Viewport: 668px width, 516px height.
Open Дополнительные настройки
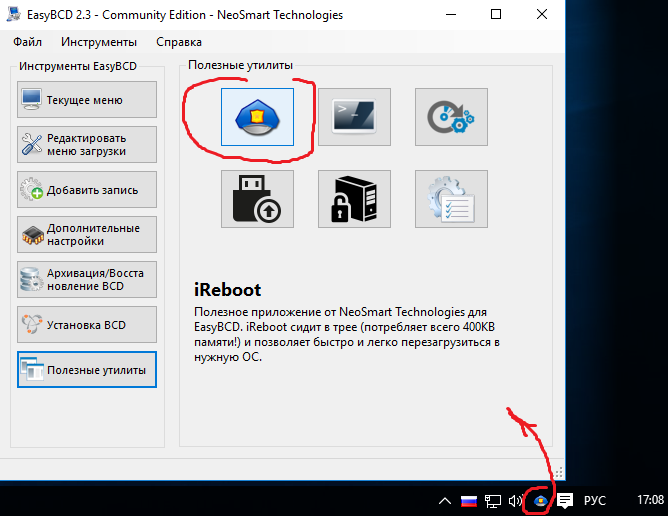[87, 234]
